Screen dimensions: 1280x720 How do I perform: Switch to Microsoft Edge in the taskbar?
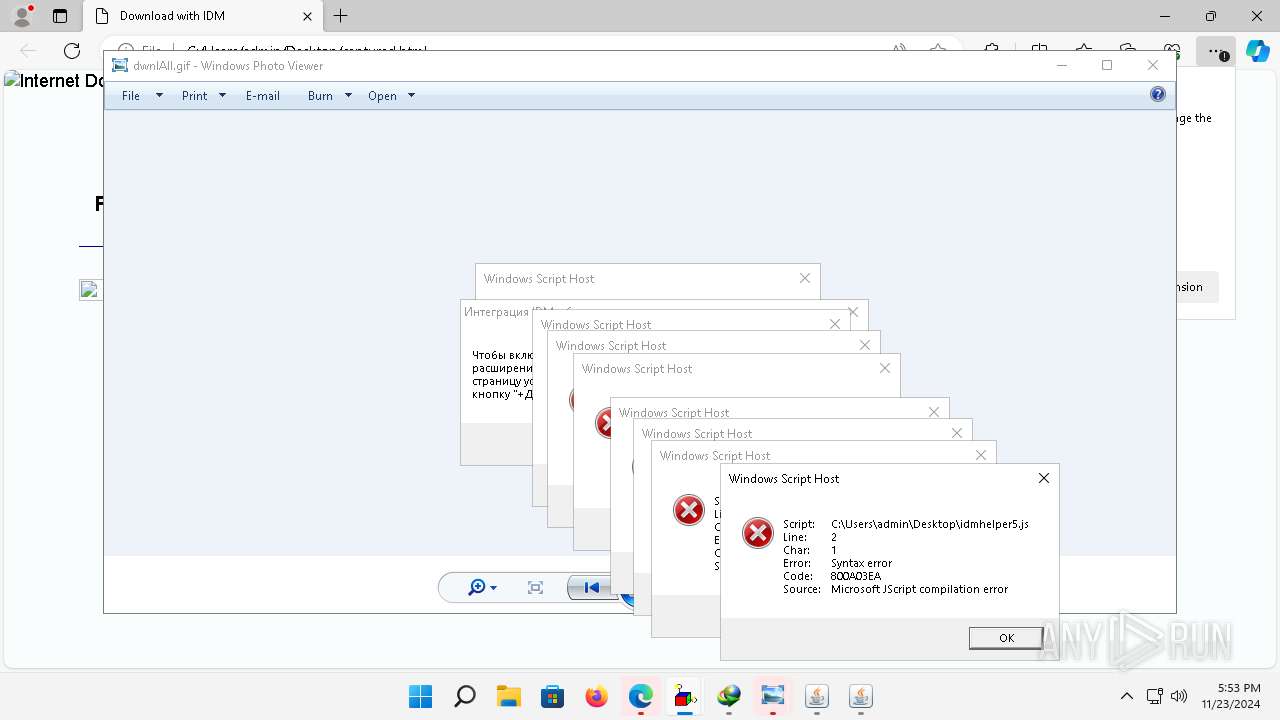tap(641, 696)
